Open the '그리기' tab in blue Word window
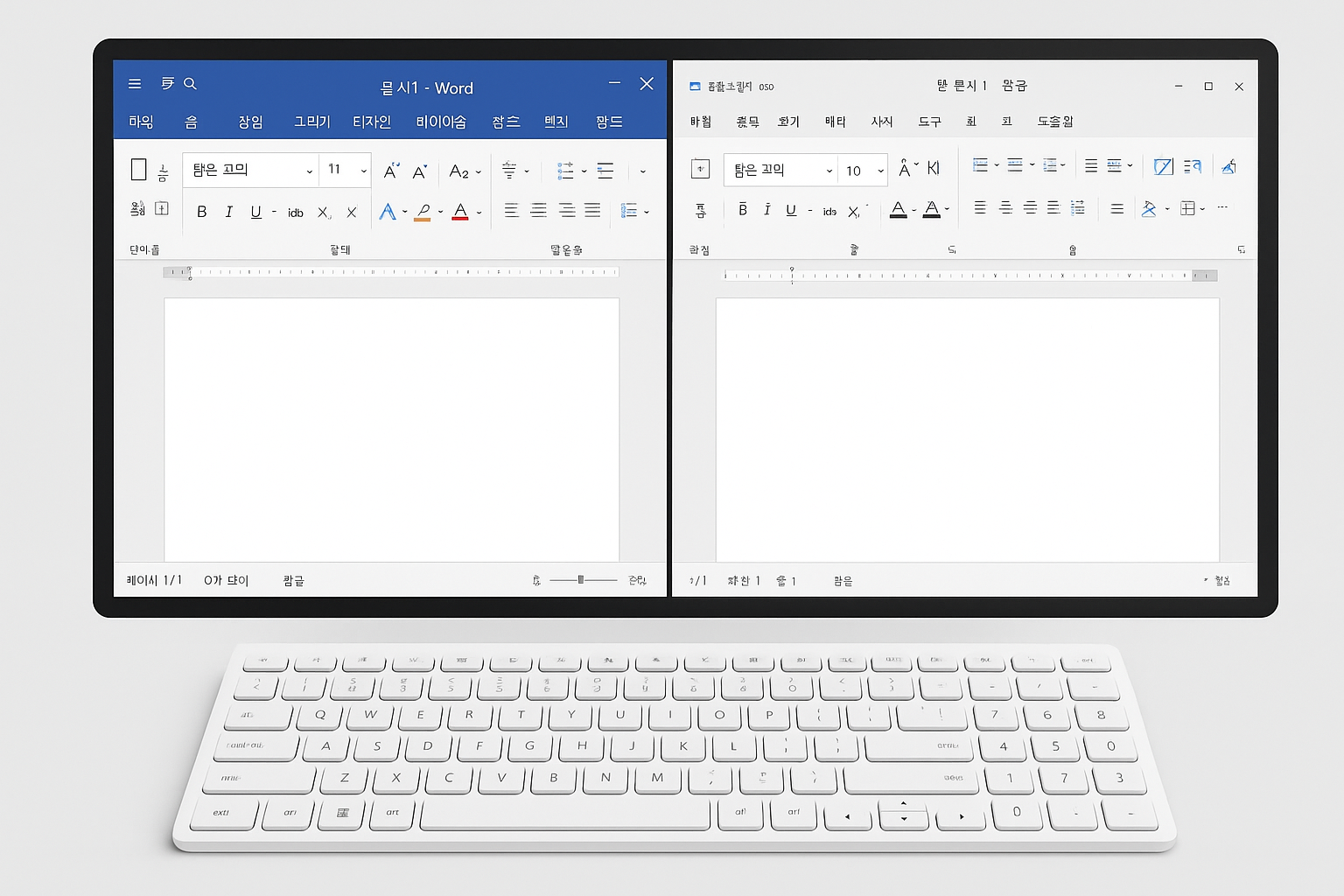 (312, 122)
